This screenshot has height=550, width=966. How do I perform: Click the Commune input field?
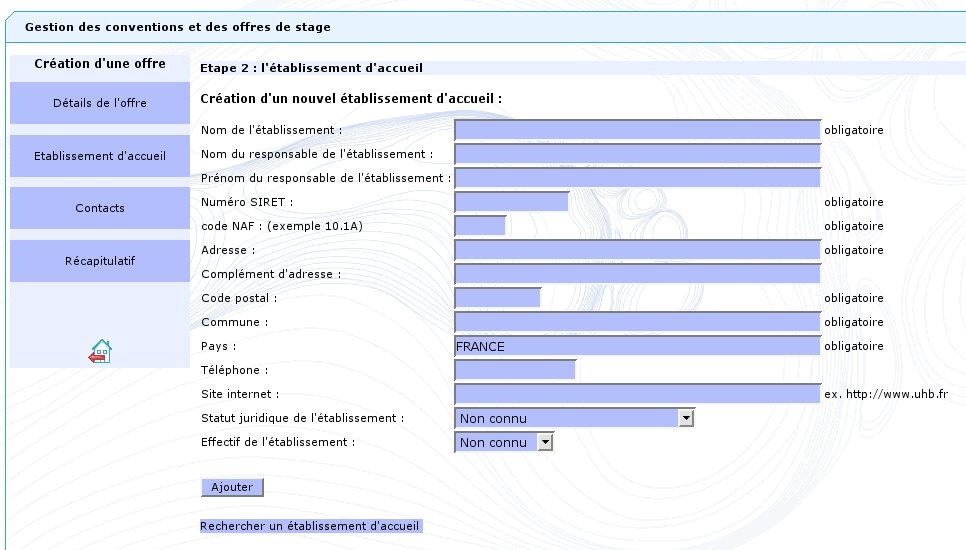pos(637,322)
